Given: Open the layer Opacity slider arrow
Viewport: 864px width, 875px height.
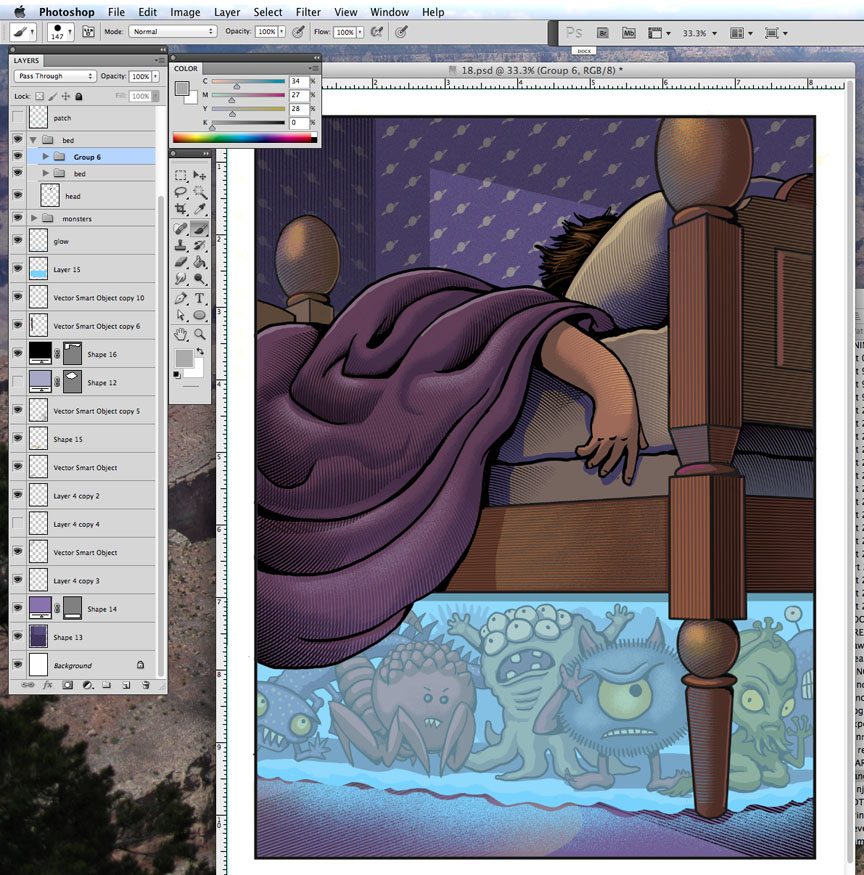Looking at the screenshot, I should pos(156,76).
